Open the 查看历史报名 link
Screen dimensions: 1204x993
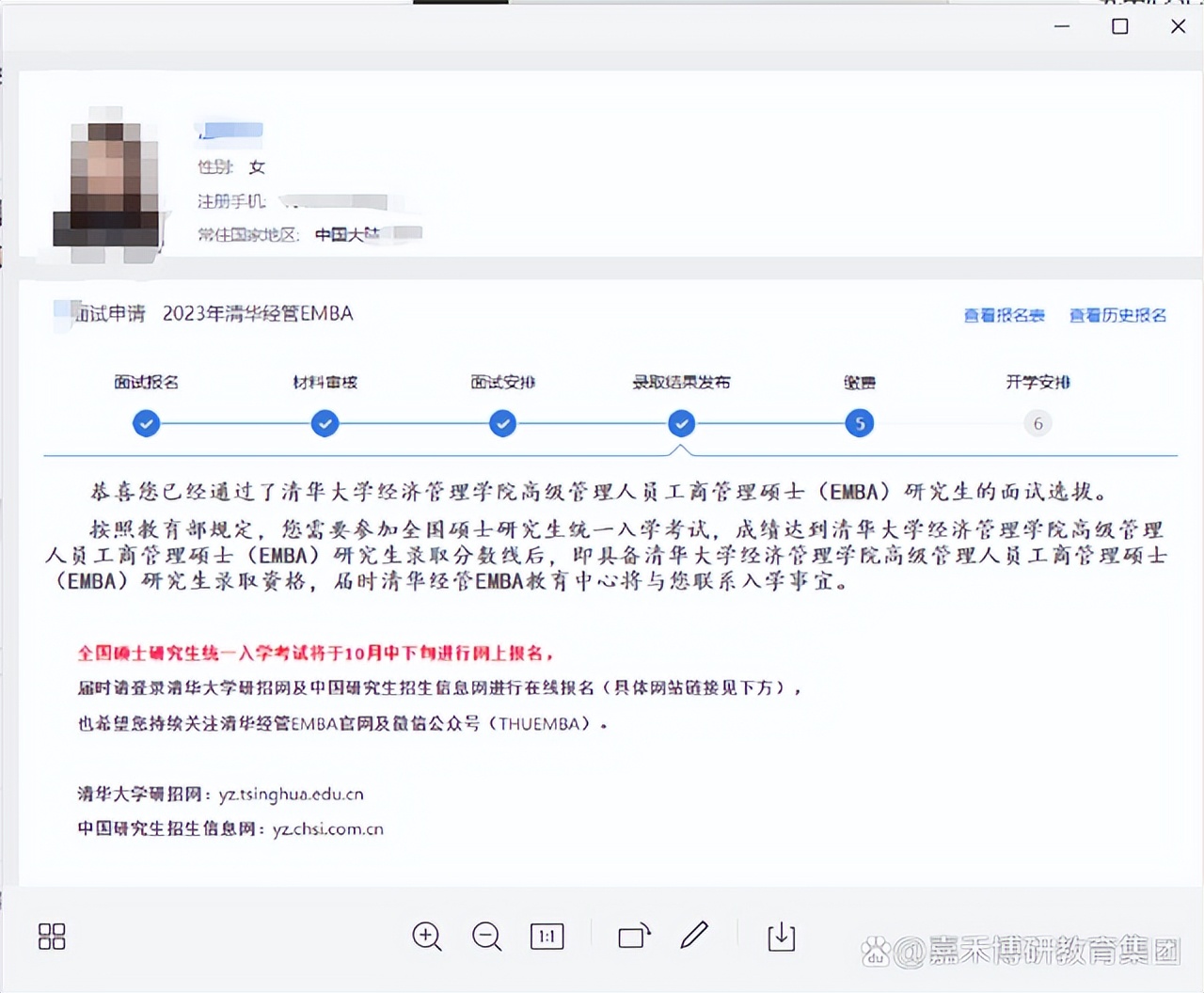[x=1117, y=316]
